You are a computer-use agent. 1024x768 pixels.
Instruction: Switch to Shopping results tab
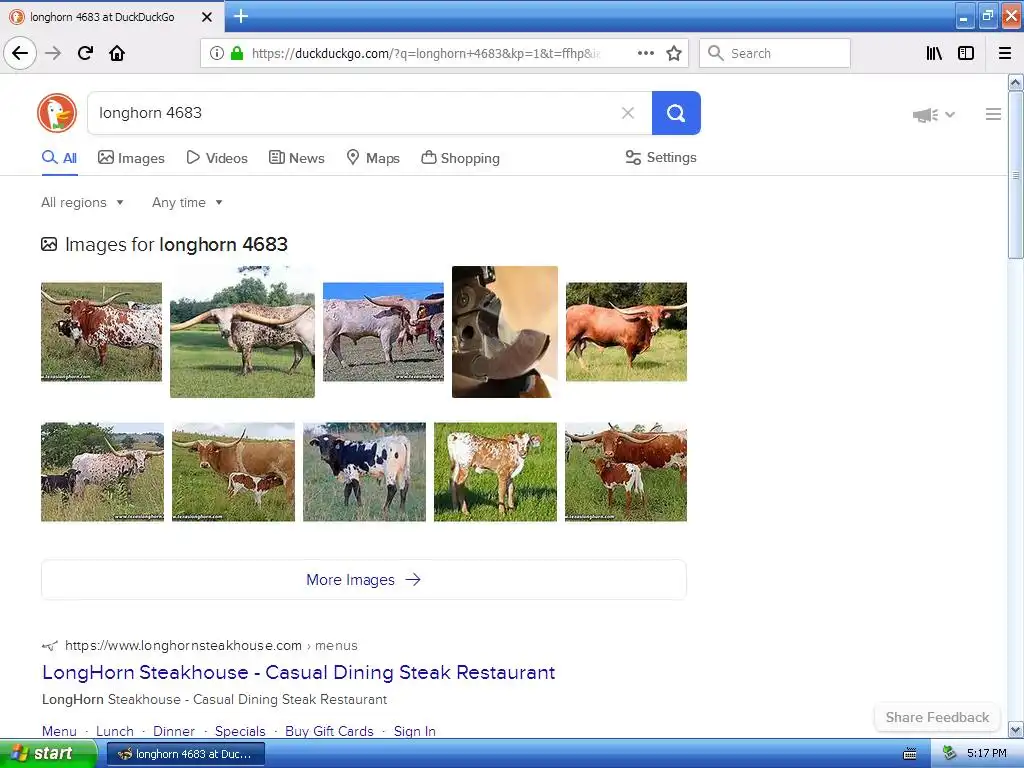(460, 158)
